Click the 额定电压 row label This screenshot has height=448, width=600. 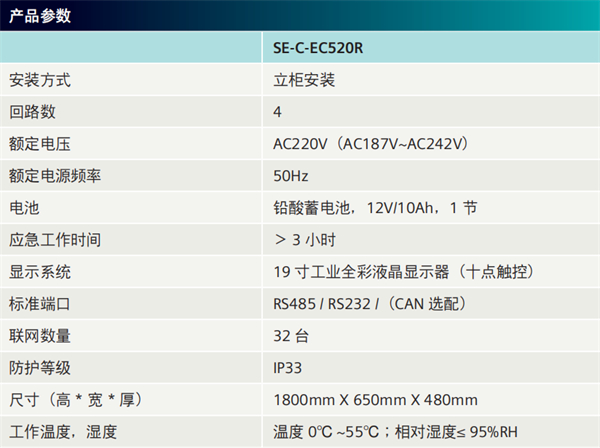pyautogui.click(x=40, y=144)
